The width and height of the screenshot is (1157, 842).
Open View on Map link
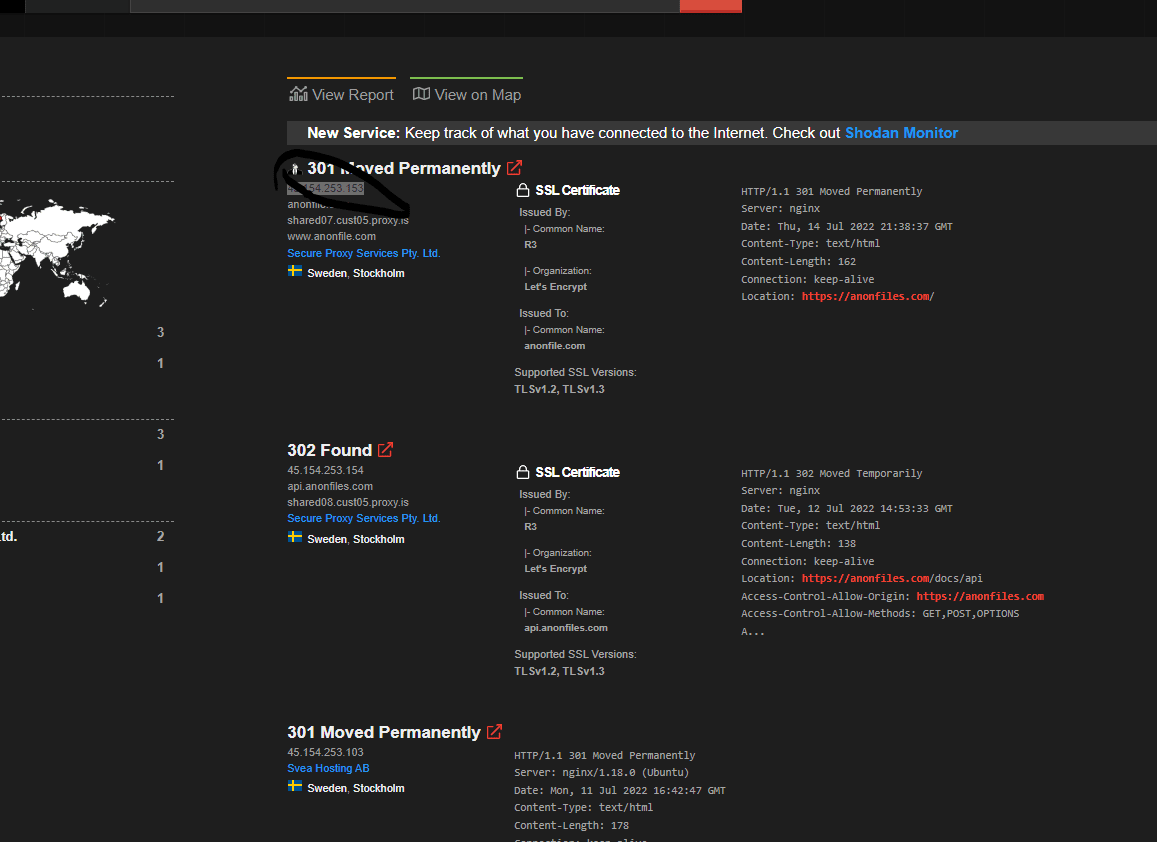(x=467, y=94)
